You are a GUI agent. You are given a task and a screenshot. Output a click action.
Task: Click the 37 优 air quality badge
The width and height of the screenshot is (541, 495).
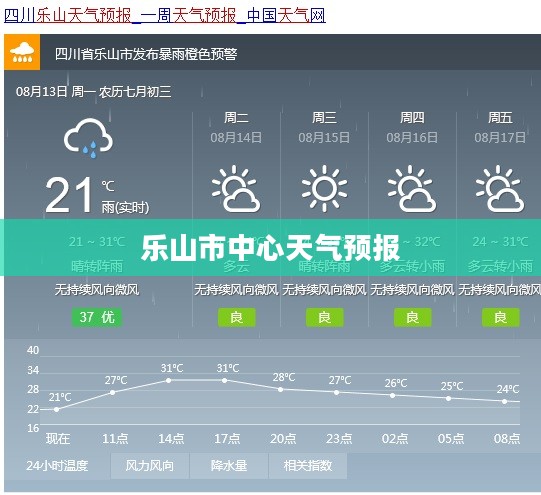tap(97, 317)
